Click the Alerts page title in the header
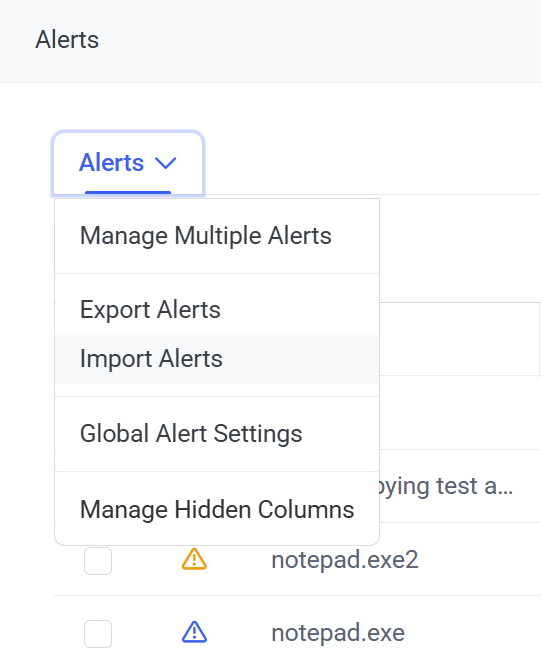 click(x=67, y=40)
